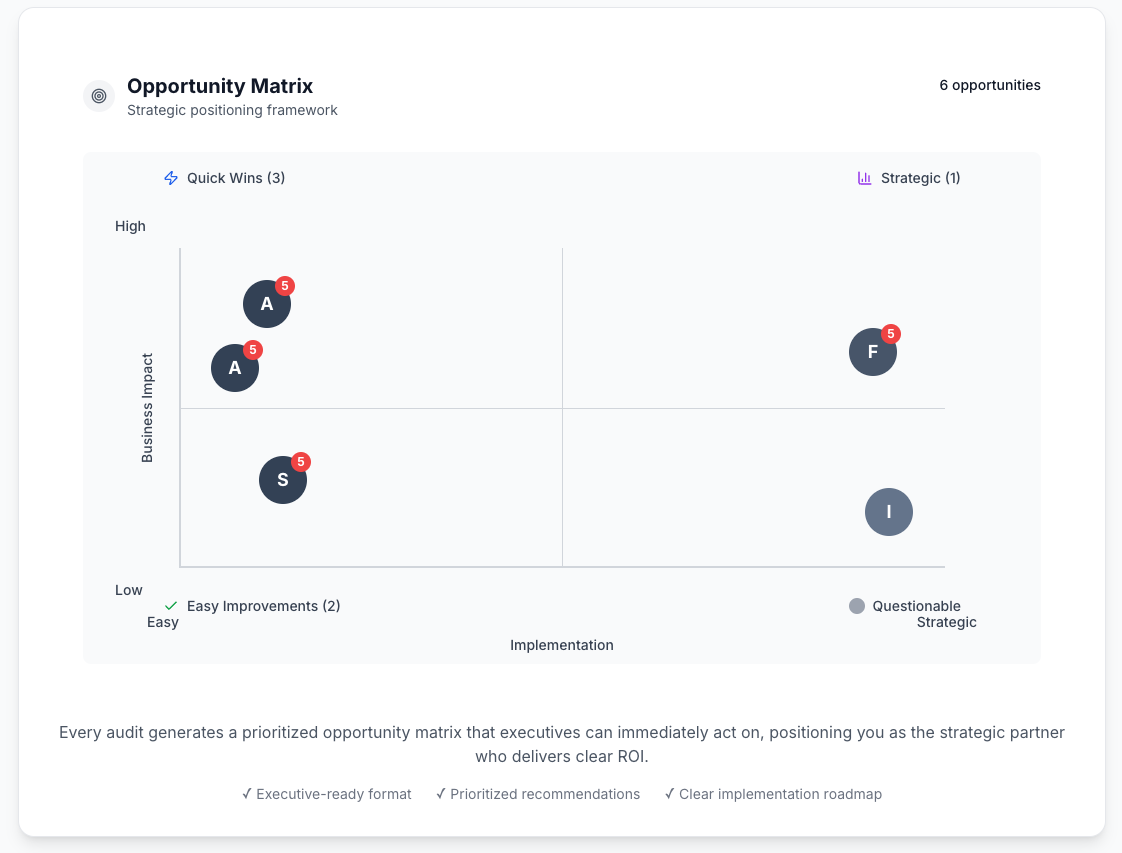The image size is (1122, 853).
Task: Click the Implementation axis label
Action: click(561, 645)
